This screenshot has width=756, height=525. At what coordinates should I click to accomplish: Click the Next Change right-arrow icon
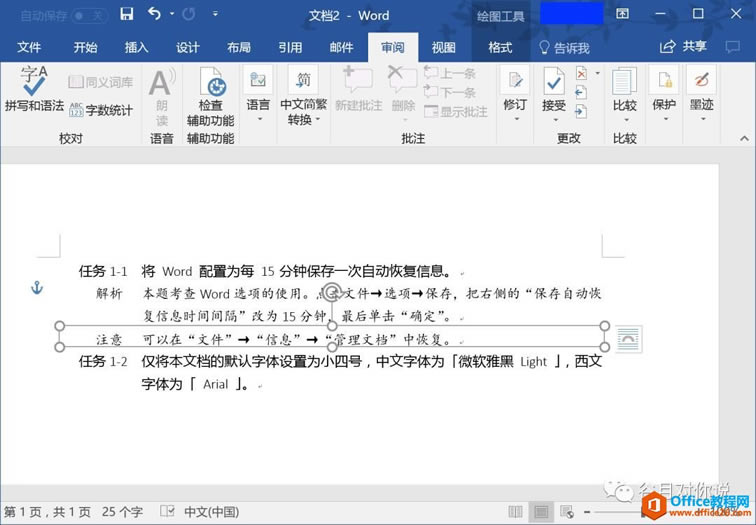click(x=581, y=112)
